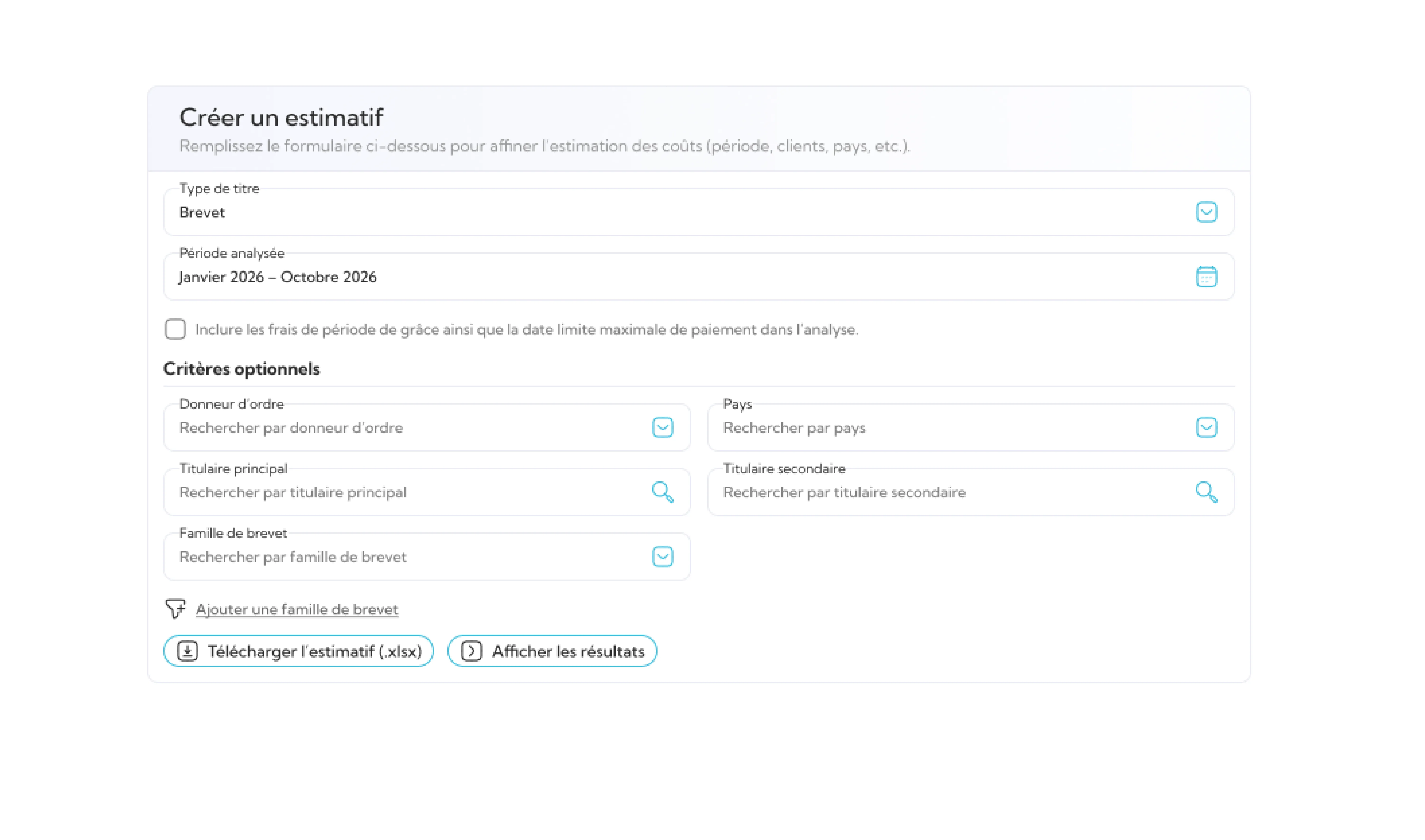This screenshot has height=840, width=1425.
Task: Click Télécharger l'estimatif (.xlsx) button
Action: click(x=314, y=651)
